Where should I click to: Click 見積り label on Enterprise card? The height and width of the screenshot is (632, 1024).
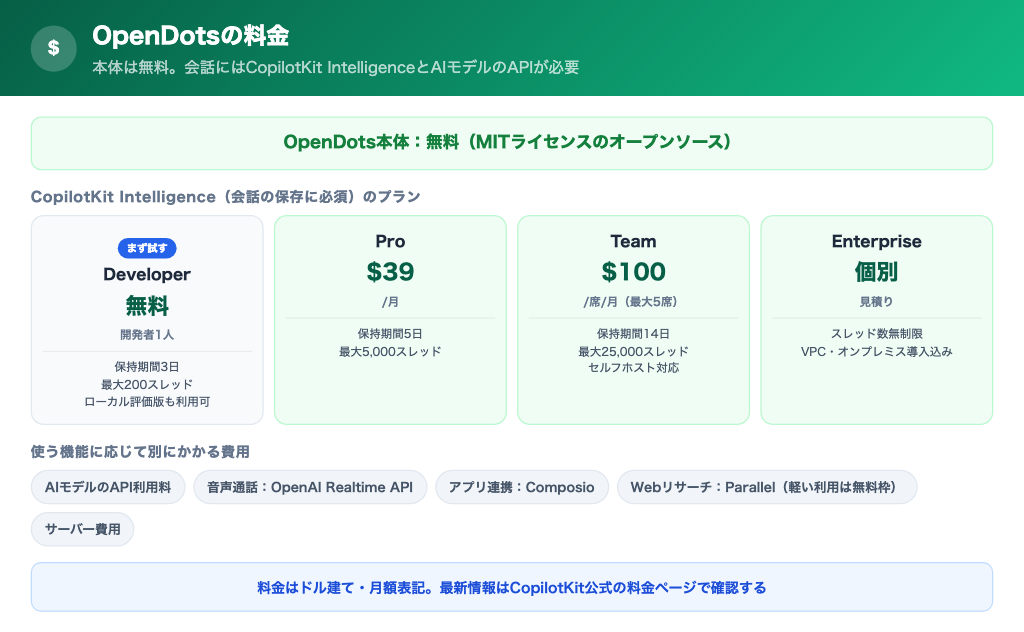point(876,302)
